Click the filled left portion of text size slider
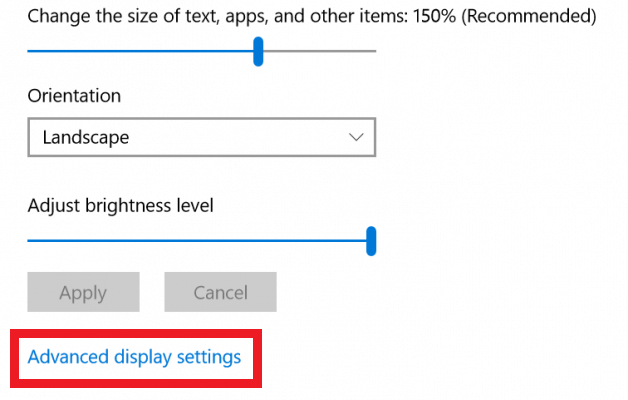Viewport: 628px width, 400px height. click(140, 51)
